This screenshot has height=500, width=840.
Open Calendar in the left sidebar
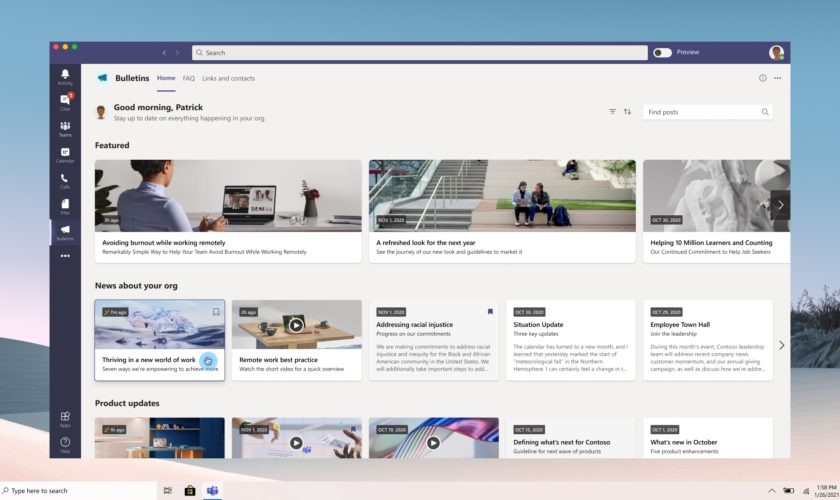pos(65,155)
